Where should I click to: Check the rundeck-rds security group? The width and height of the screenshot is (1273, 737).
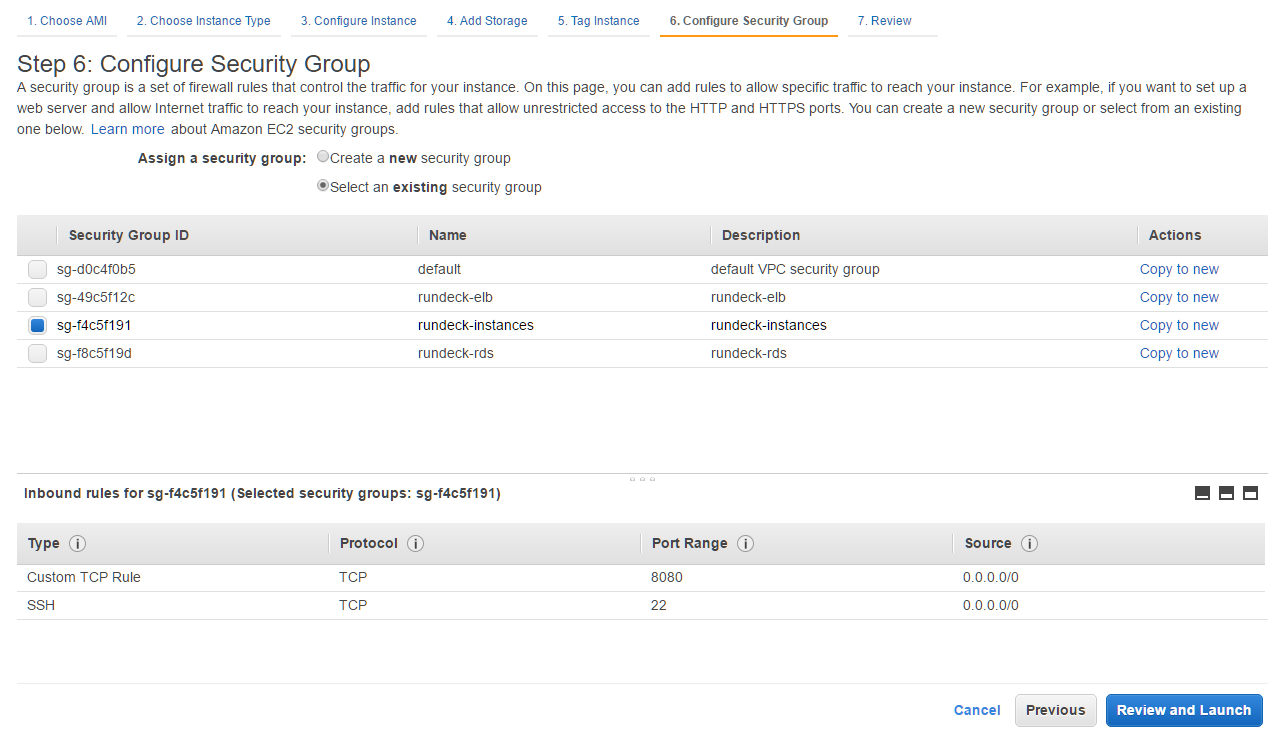(x=37, y=353)
